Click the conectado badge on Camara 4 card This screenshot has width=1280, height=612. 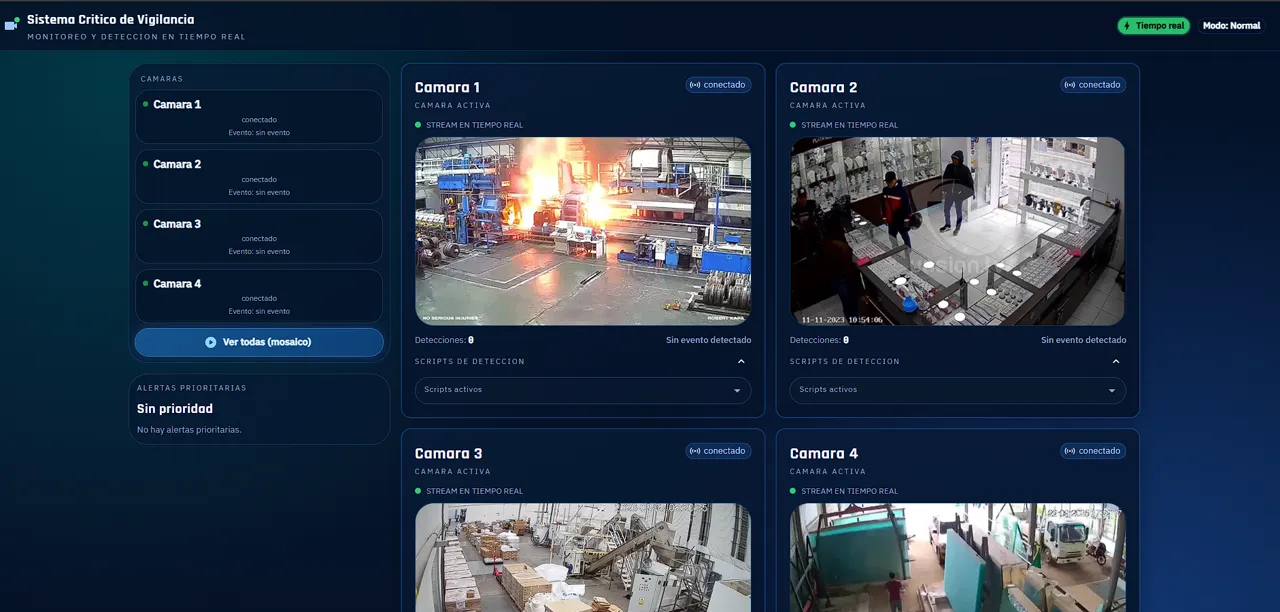1093,451
